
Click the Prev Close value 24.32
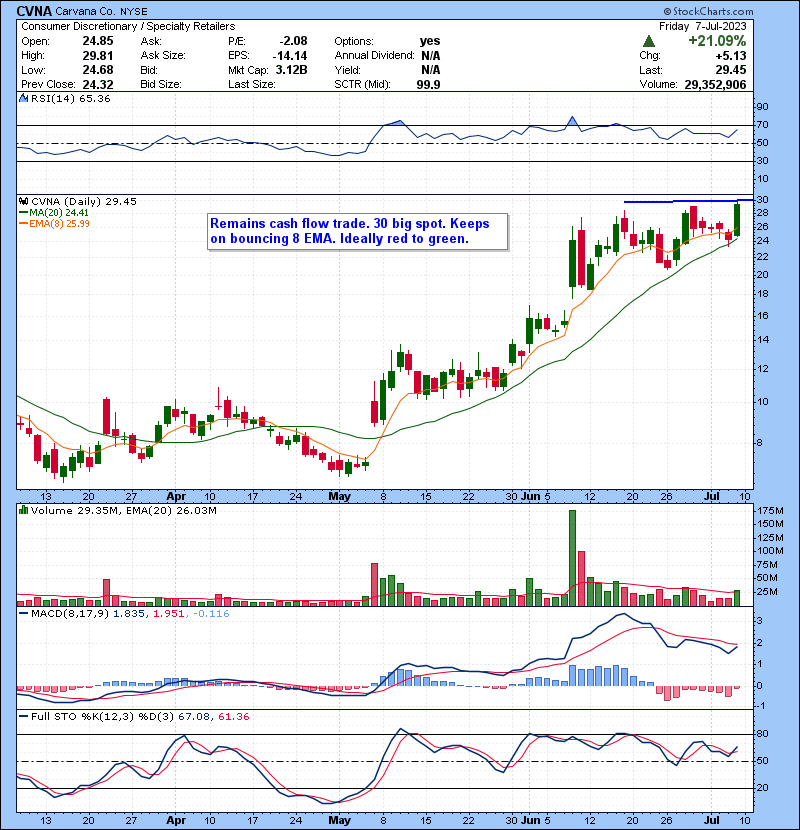[x=98, y=84]
